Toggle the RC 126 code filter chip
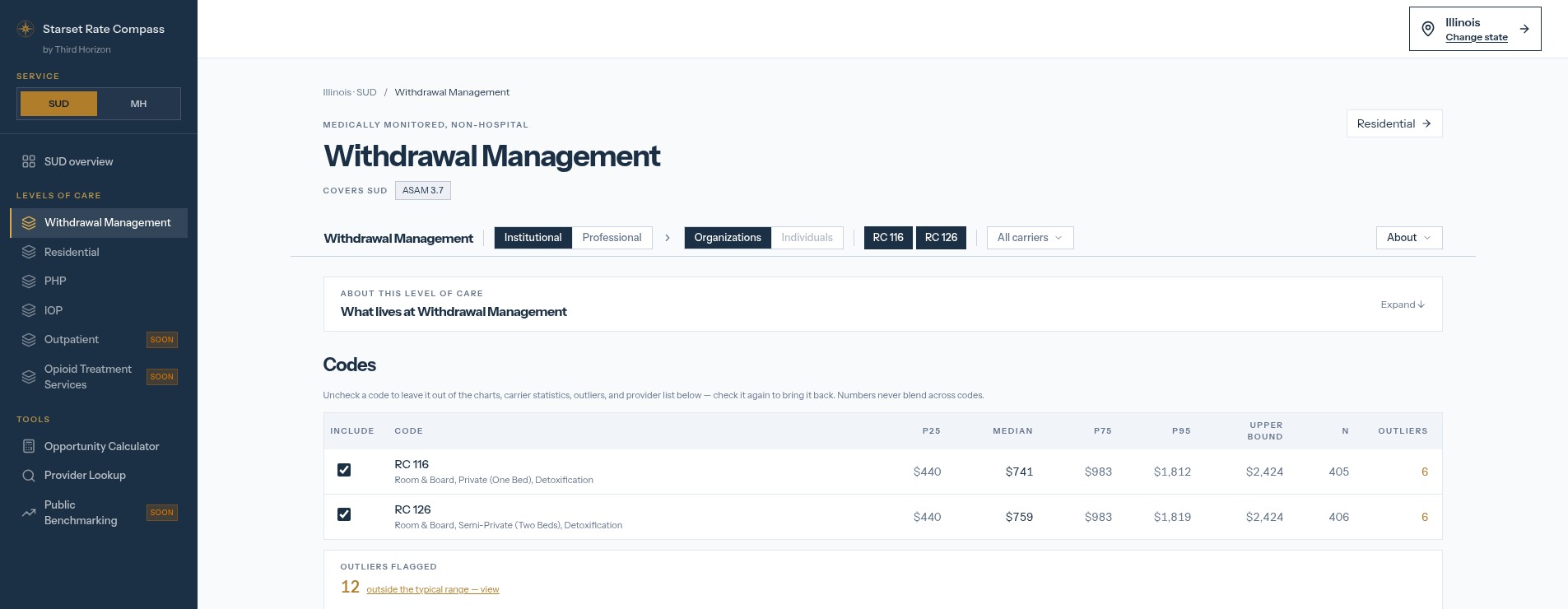The height and width of the screenshot is (609, 1568). point(941,238)
